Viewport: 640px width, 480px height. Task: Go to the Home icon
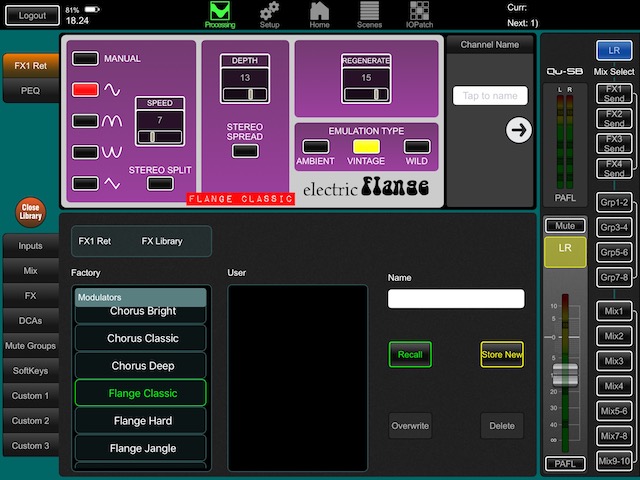319,15
